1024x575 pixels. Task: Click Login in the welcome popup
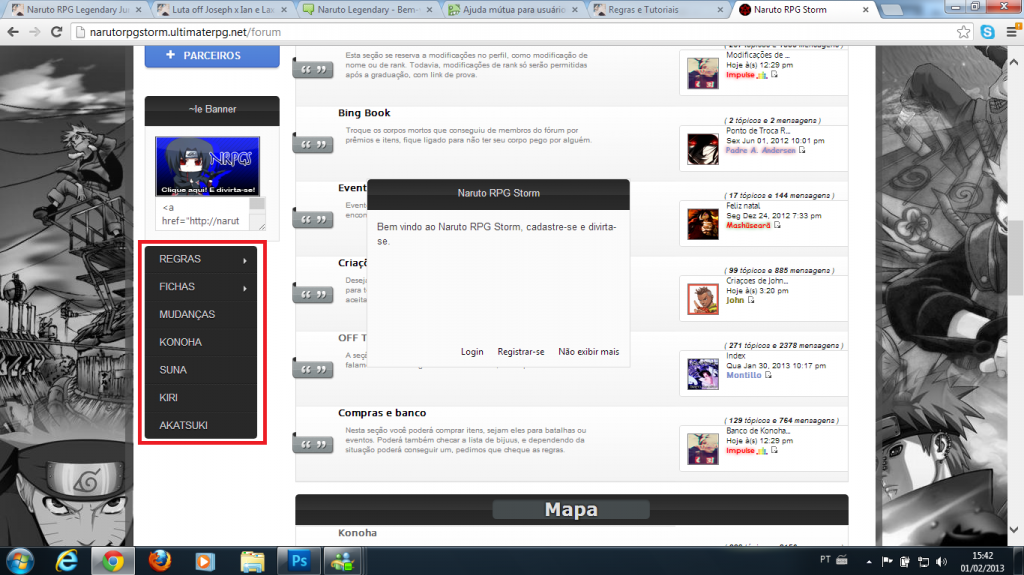pyautogui.click(x=472, y=352)
